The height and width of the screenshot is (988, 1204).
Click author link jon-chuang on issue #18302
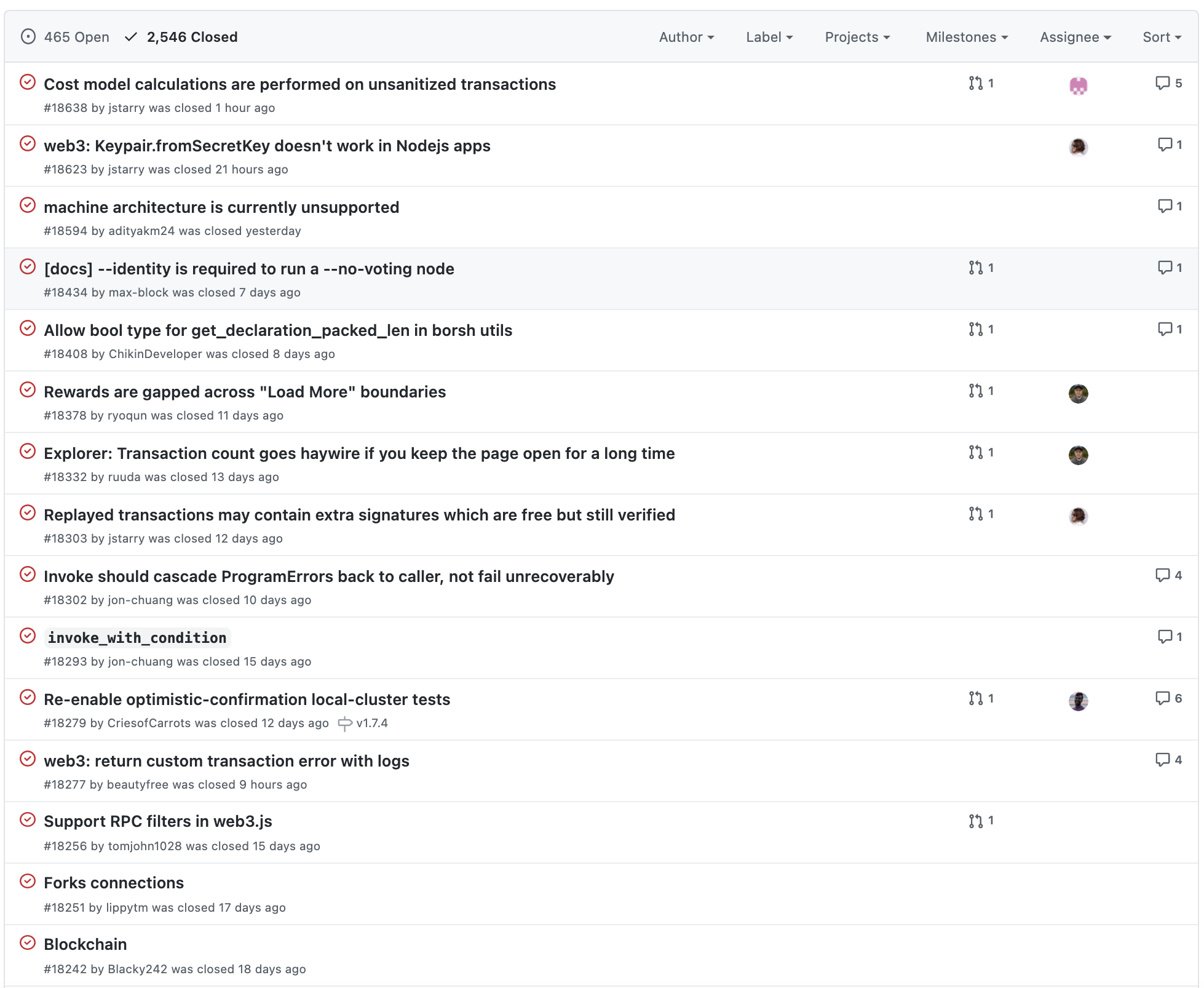click(x=140, y=600)
